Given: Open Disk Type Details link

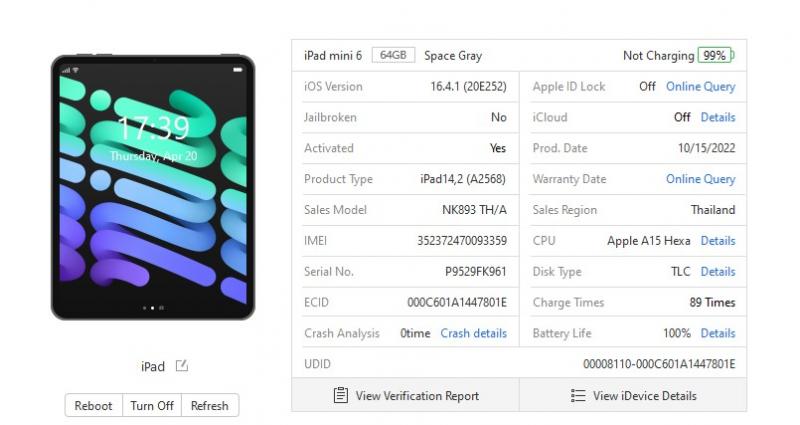Looking at the screenshot, I should (x=718, y=271).
